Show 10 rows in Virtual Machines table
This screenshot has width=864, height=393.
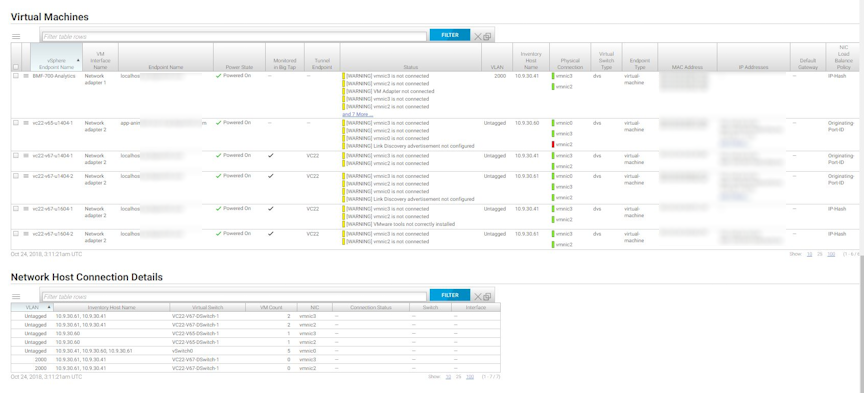[x=809, y=254]
